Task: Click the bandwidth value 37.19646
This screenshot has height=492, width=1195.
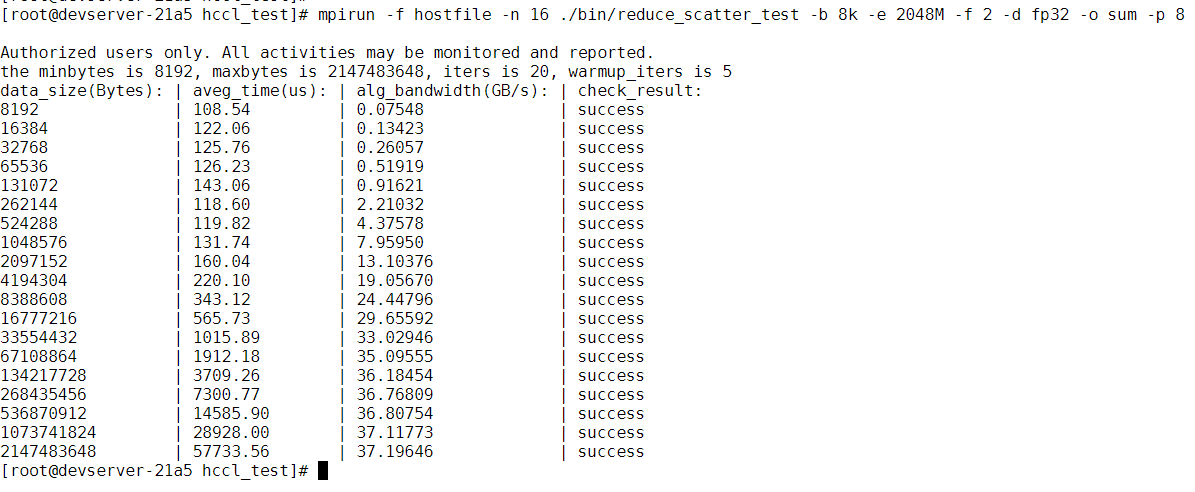Action: 396,452
